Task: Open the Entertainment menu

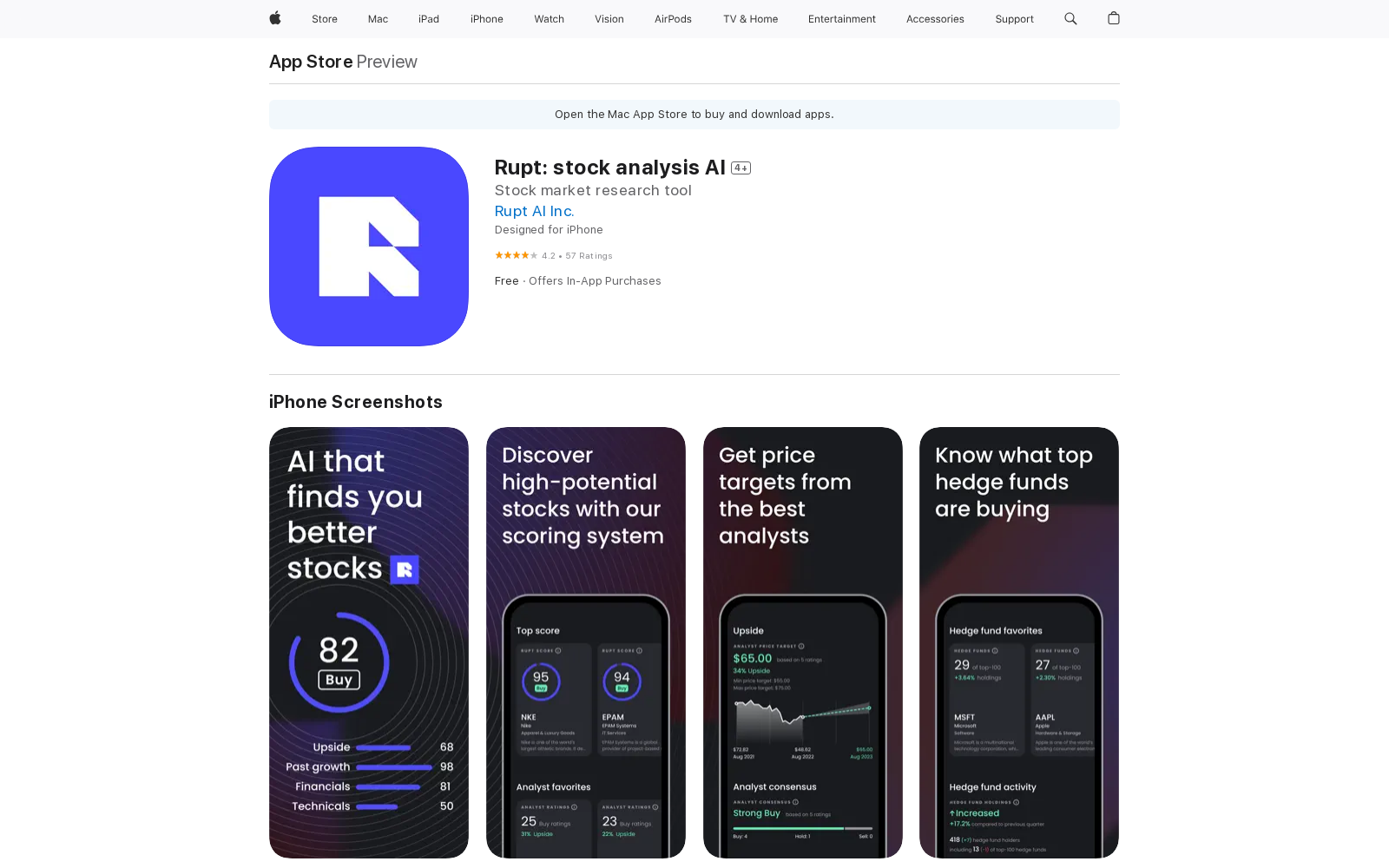Action: click(x=842, y=19)
